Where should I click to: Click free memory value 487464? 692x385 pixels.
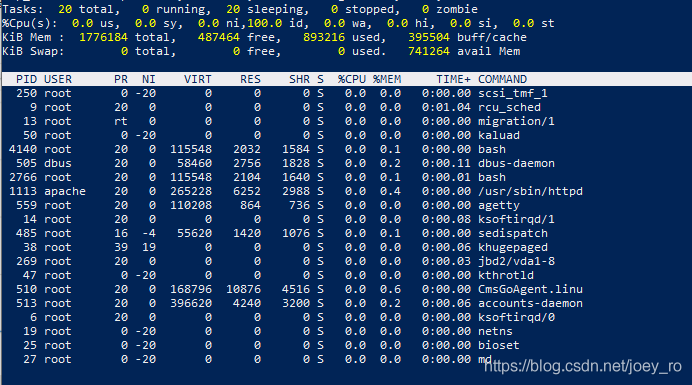219,38
